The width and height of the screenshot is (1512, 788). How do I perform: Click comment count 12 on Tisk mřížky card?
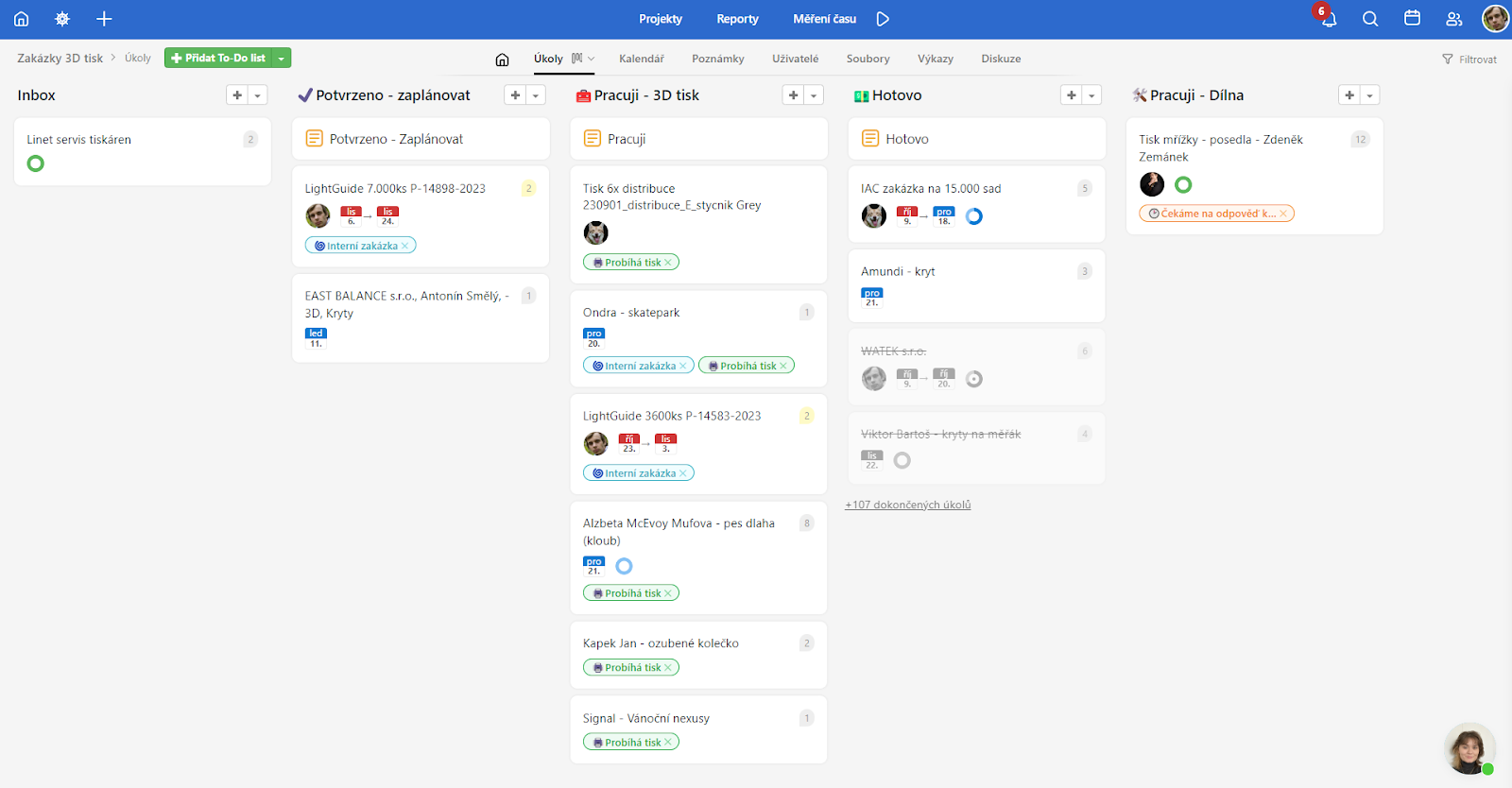click(x=1361, y=139)
